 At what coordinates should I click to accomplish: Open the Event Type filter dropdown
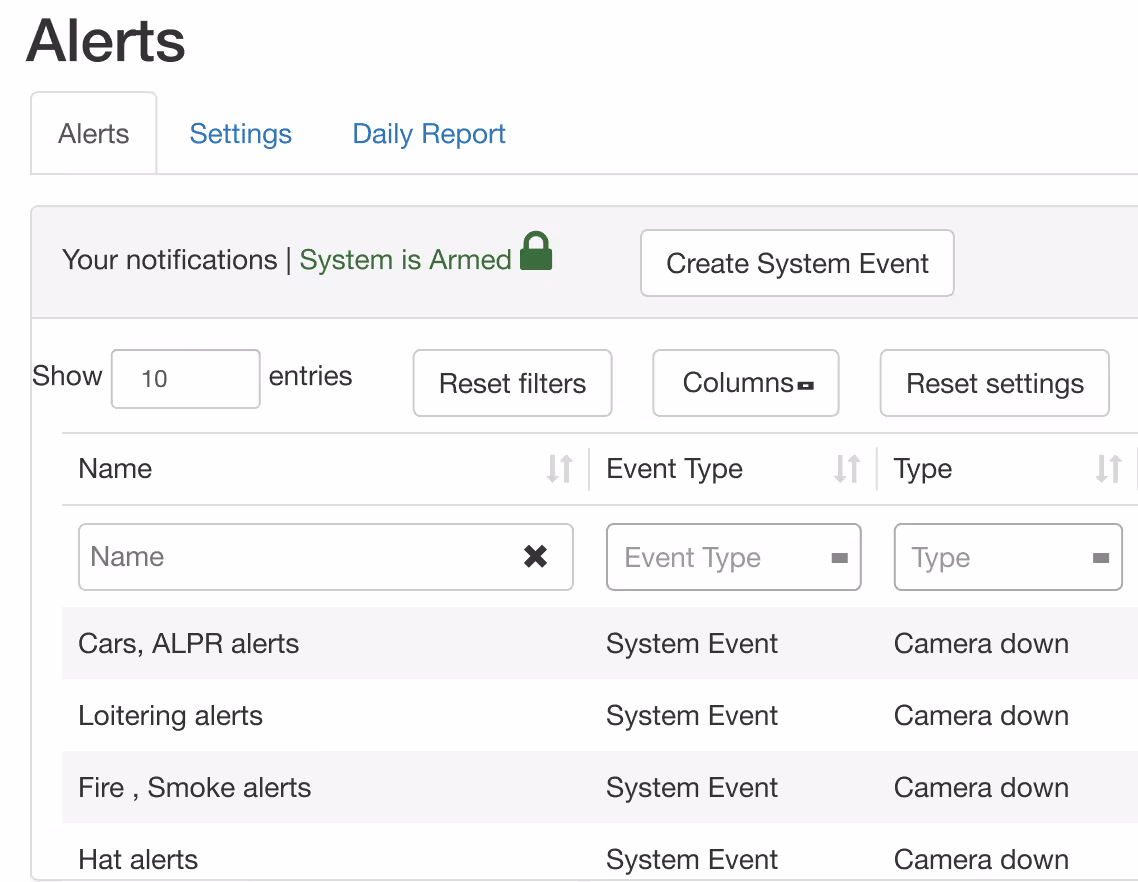733,557
